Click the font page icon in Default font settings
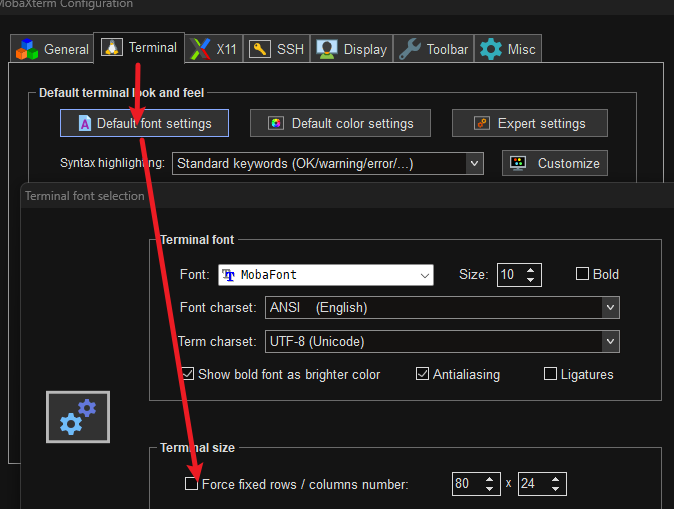This screenshot has height=509, width=674. (85, 123)
